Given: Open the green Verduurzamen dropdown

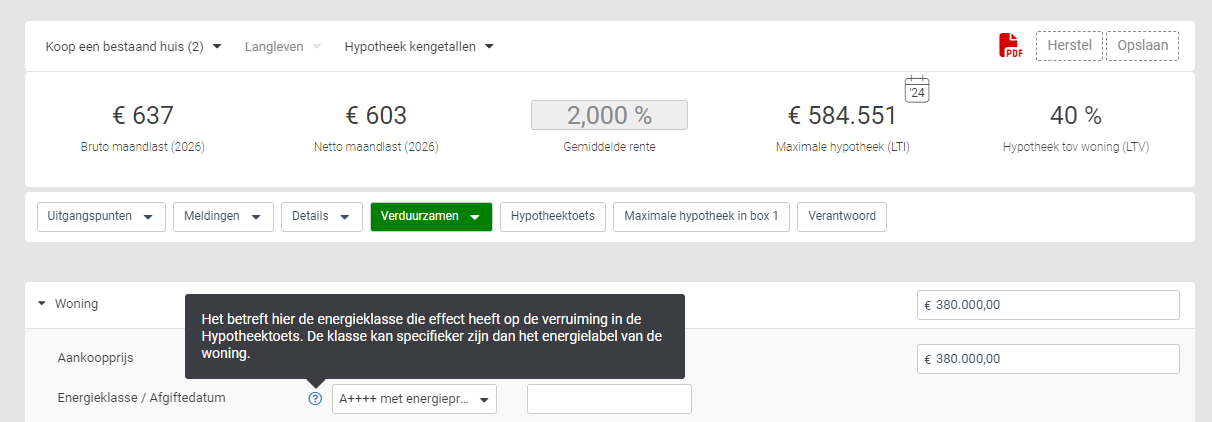Looking at the screenshot, I should pos(431,216).
